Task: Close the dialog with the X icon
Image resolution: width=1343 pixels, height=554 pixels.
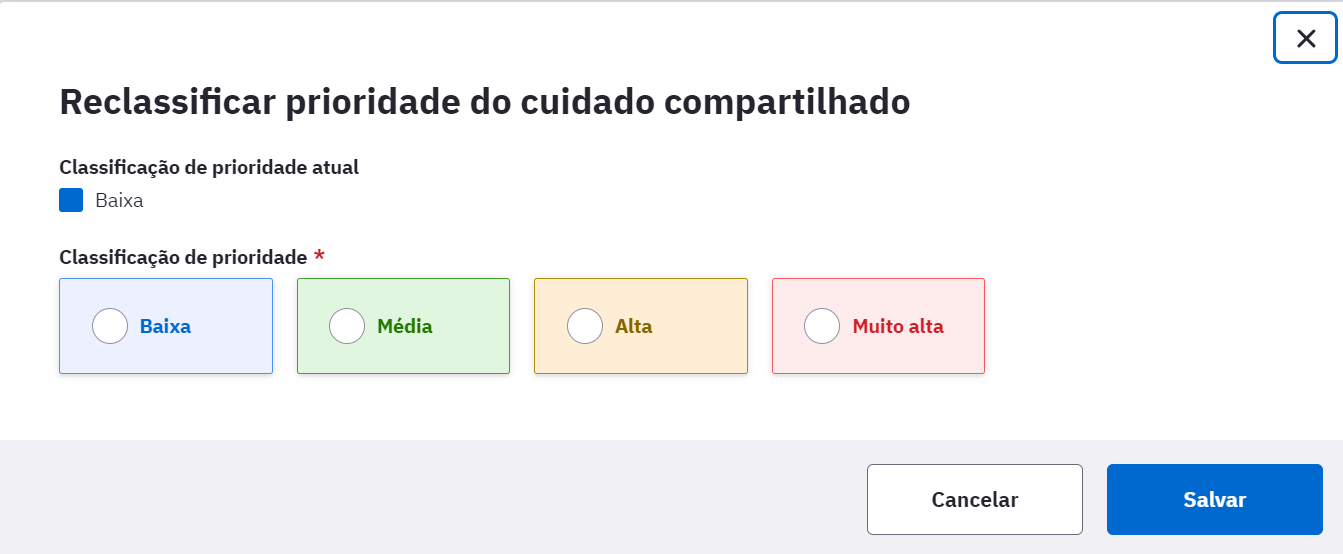Action: (x=1305, y=38)
